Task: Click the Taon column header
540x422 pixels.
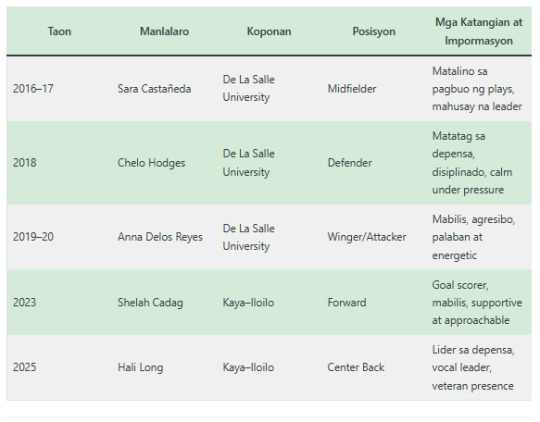Action: [x=59, y=31]
